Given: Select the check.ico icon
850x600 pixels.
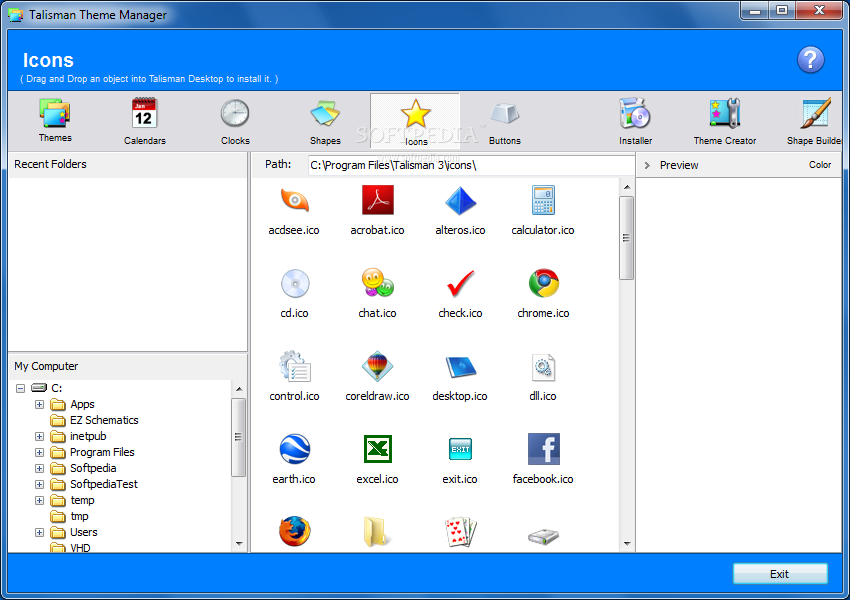Looking at the screenshot, I should (460, 293).
